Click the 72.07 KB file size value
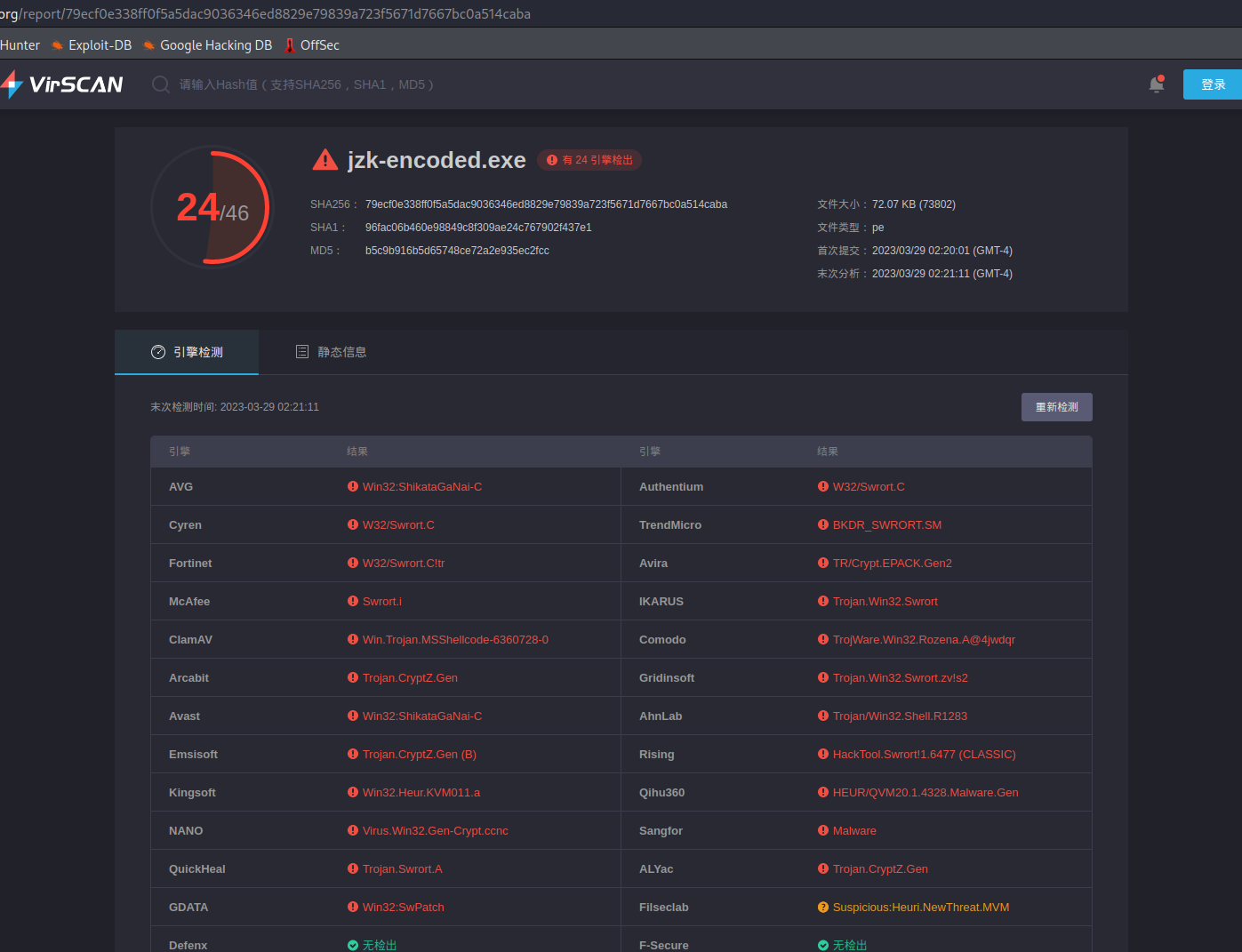Image resolution: width=1242 pixels, height=952 pixels. [x=914, y=204]
